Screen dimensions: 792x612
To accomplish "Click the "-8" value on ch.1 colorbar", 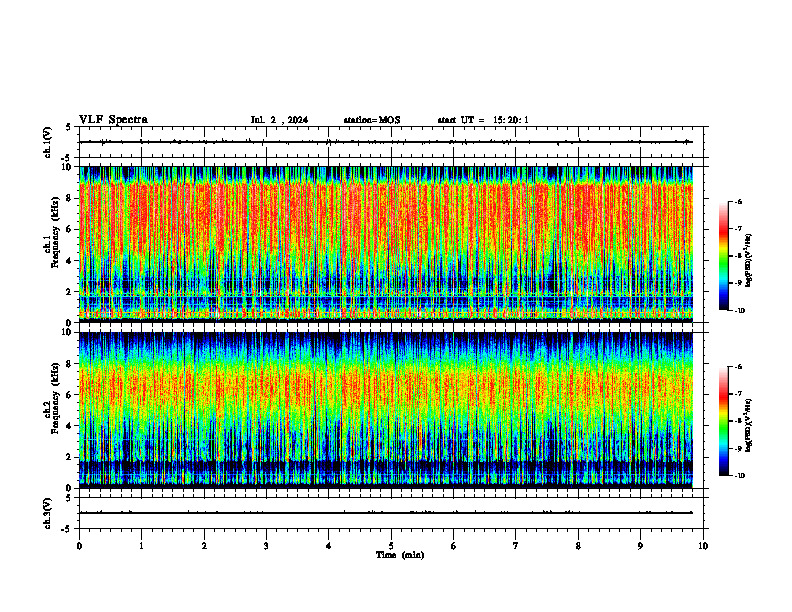I will (738, 256).
